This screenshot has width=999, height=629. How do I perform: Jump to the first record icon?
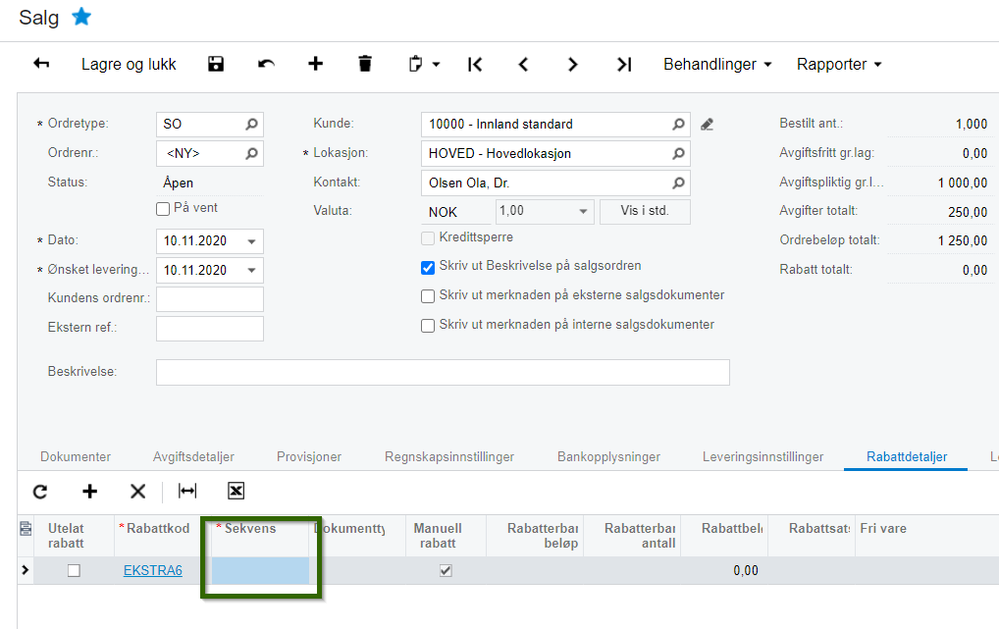[x=475, y=64]
